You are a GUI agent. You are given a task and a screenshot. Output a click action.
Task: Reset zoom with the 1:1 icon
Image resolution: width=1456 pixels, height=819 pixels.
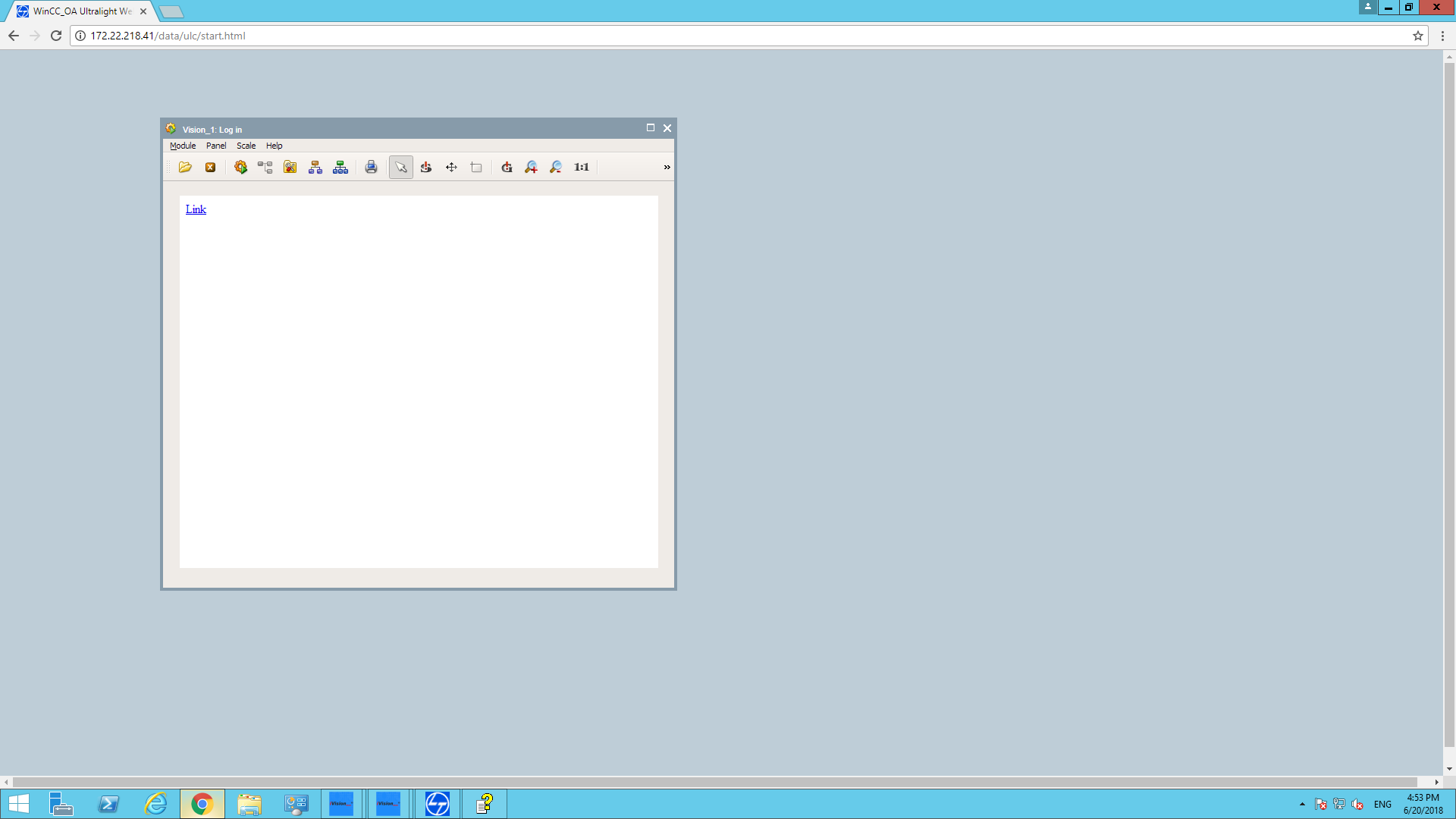point(582,167)
